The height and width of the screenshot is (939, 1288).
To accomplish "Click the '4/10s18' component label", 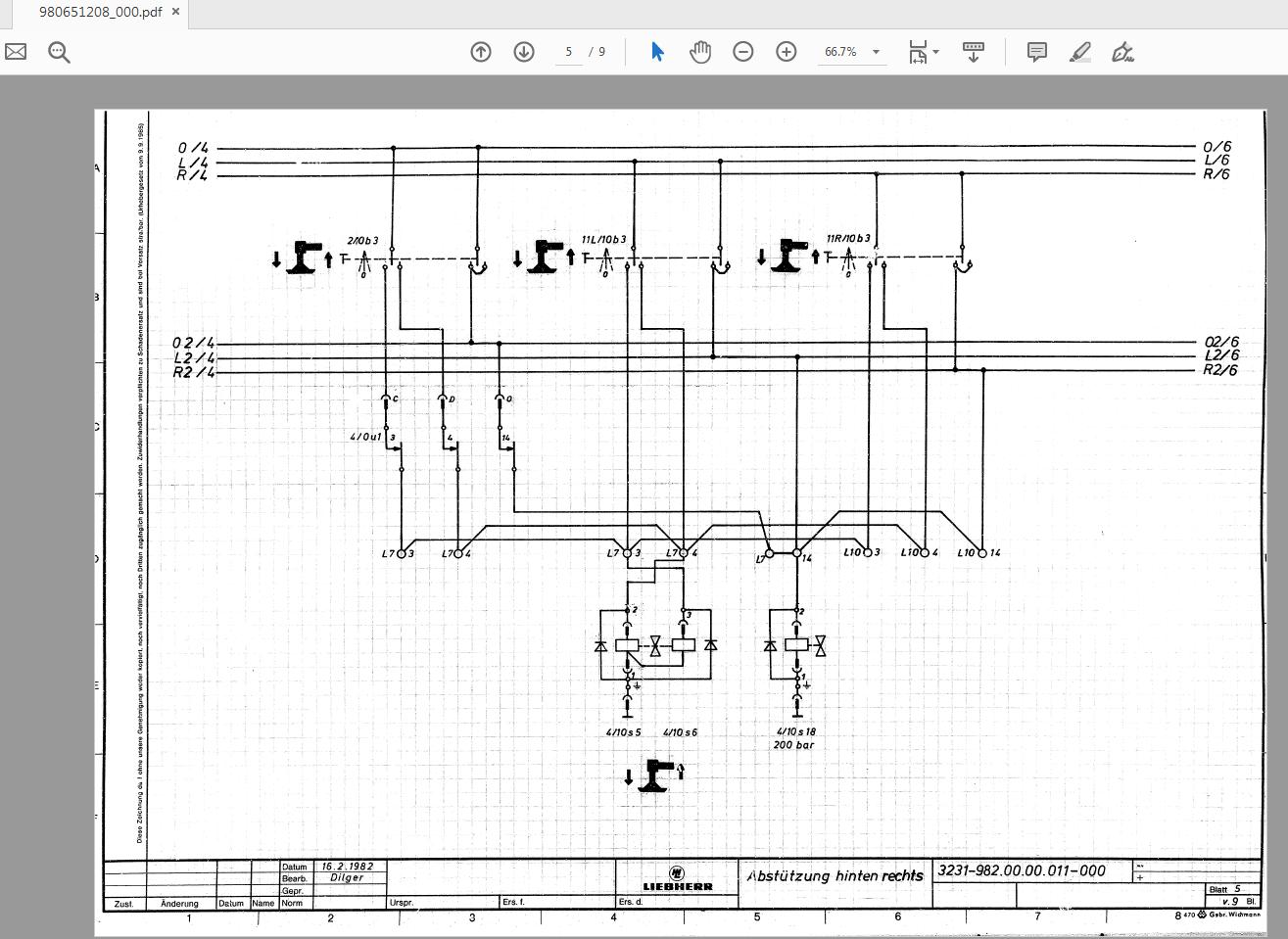I will (796, 731).
